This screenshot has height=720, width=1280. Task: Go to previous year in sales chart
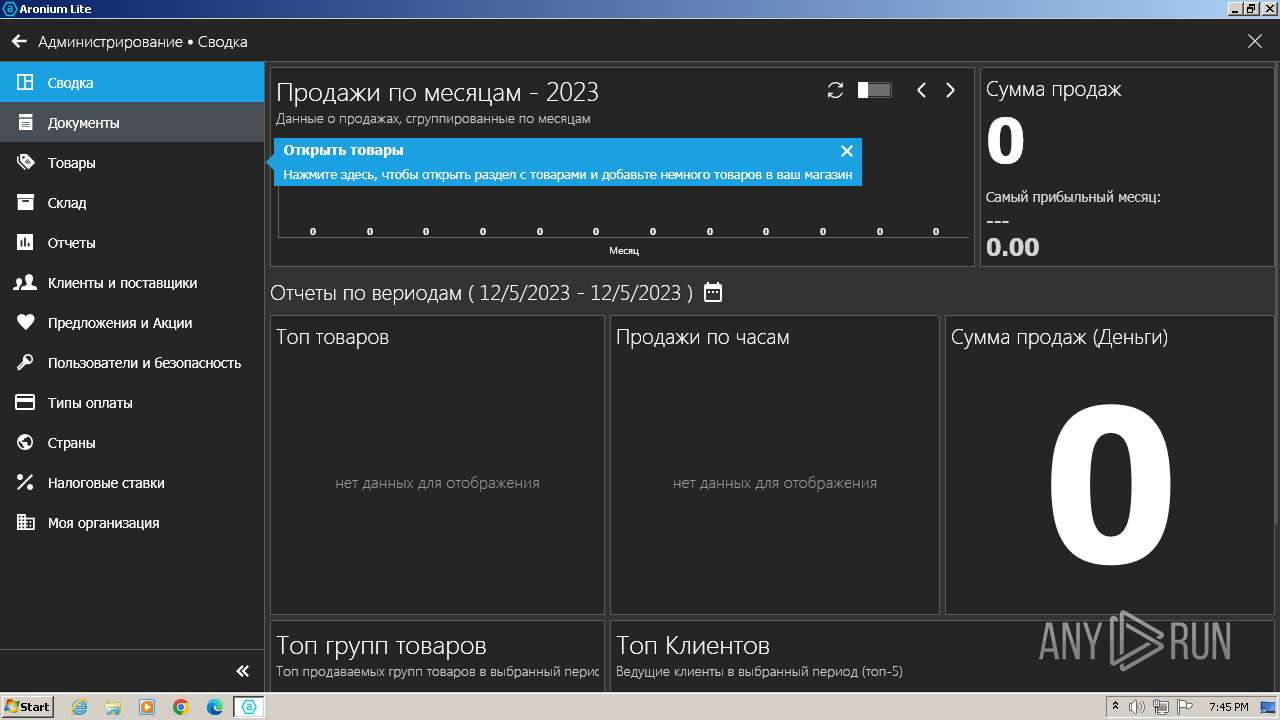[922, 90]
